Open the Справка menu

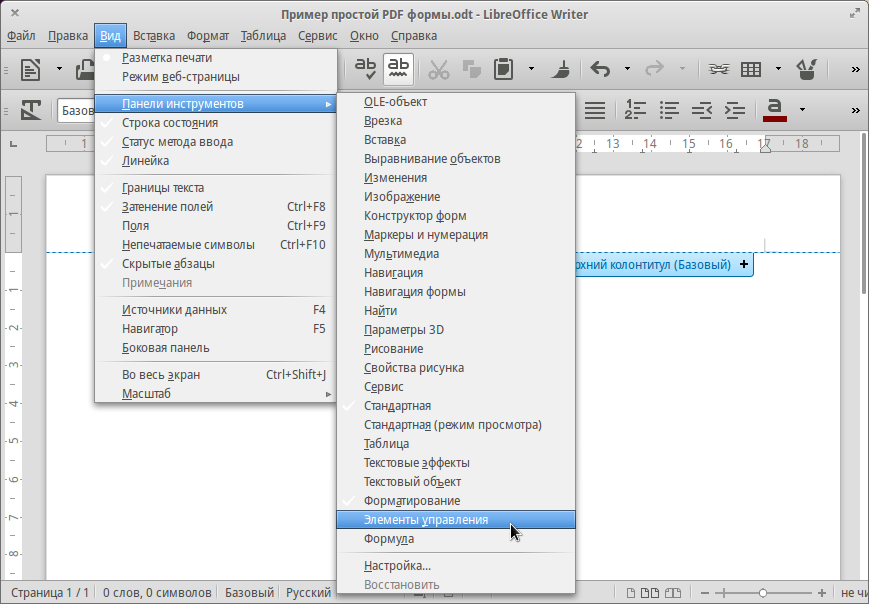pyautogui.click(x=414, y=36)
